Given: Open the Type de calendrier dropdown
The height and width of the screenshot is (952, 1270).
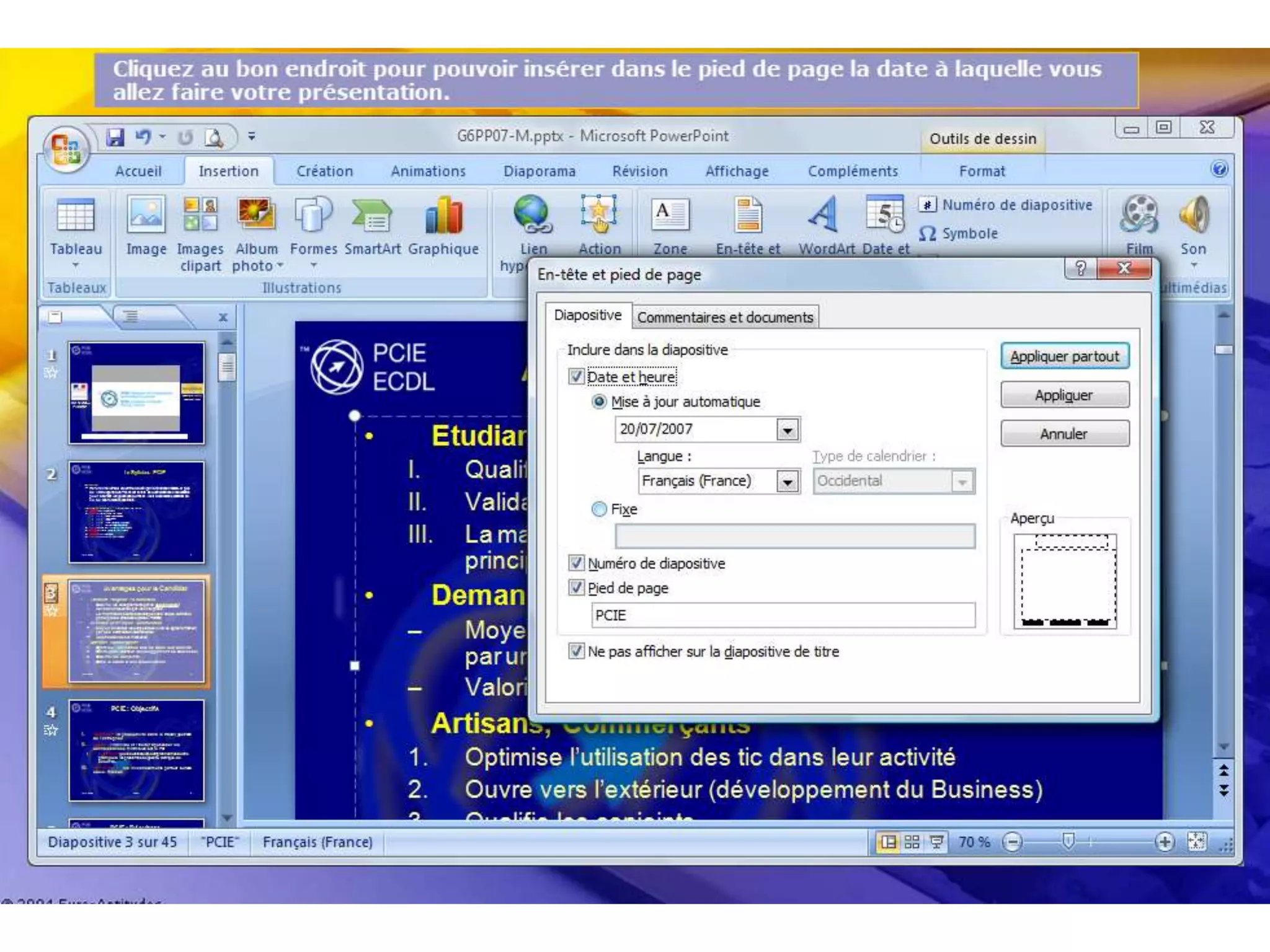Looking at the screenshot, I should pos(962,482).
